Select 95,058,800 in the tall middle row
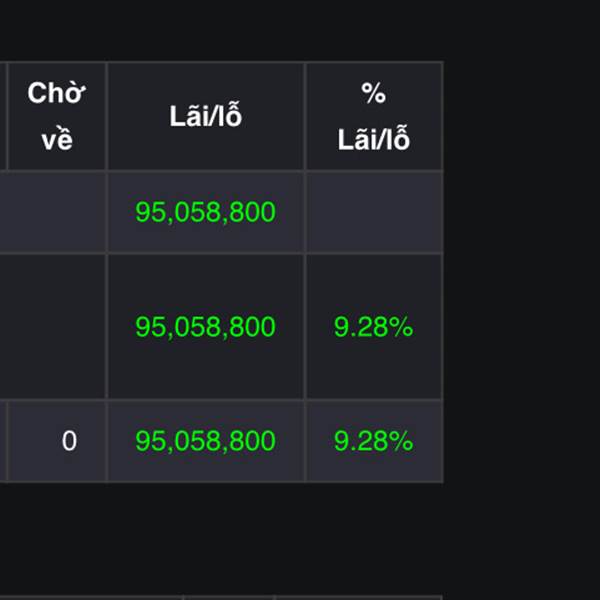This screenshot has height=600, width=600. pyautogui.click(x=205, y=326)
